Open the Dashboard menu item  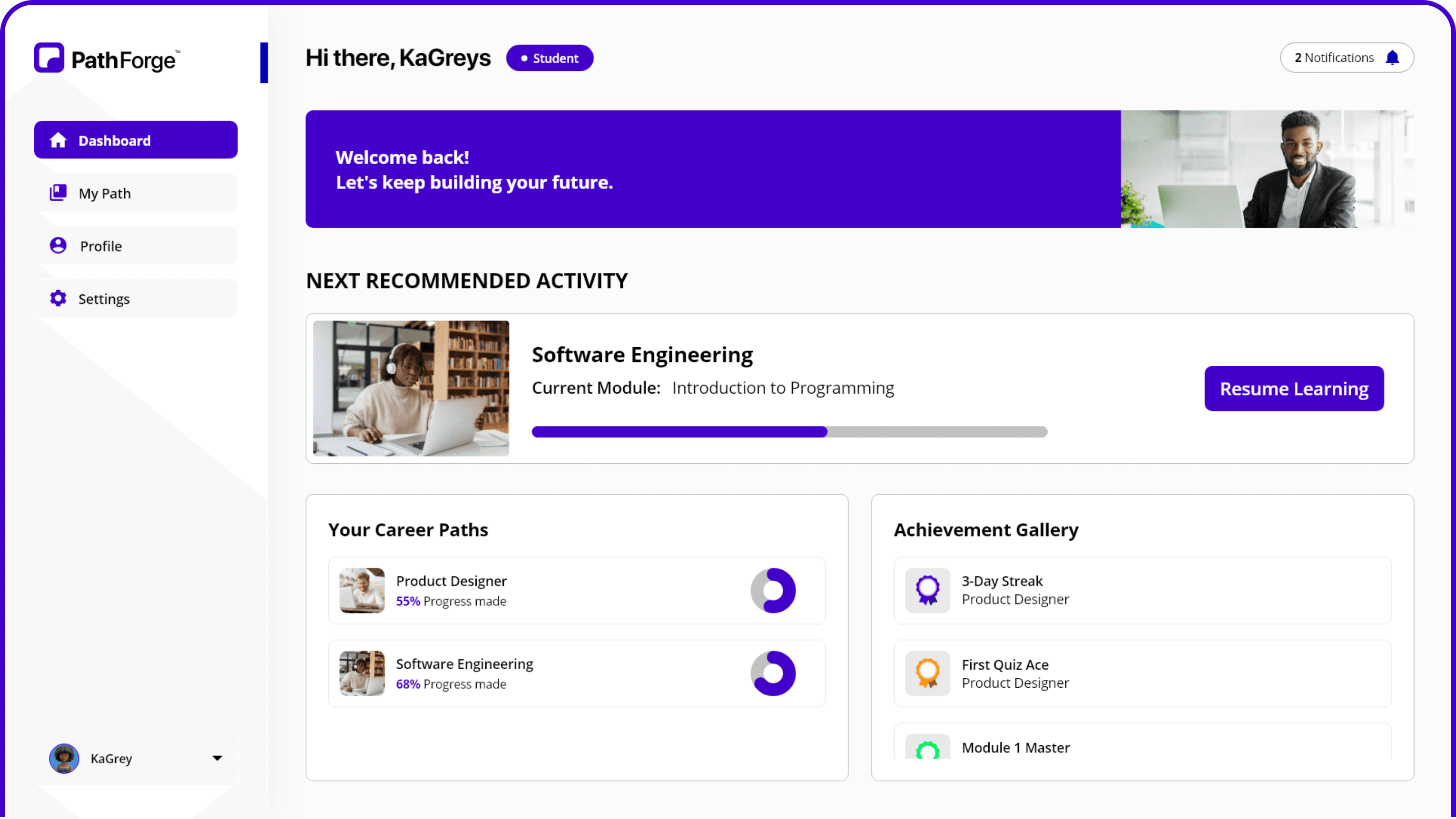[x=136, y=140]
